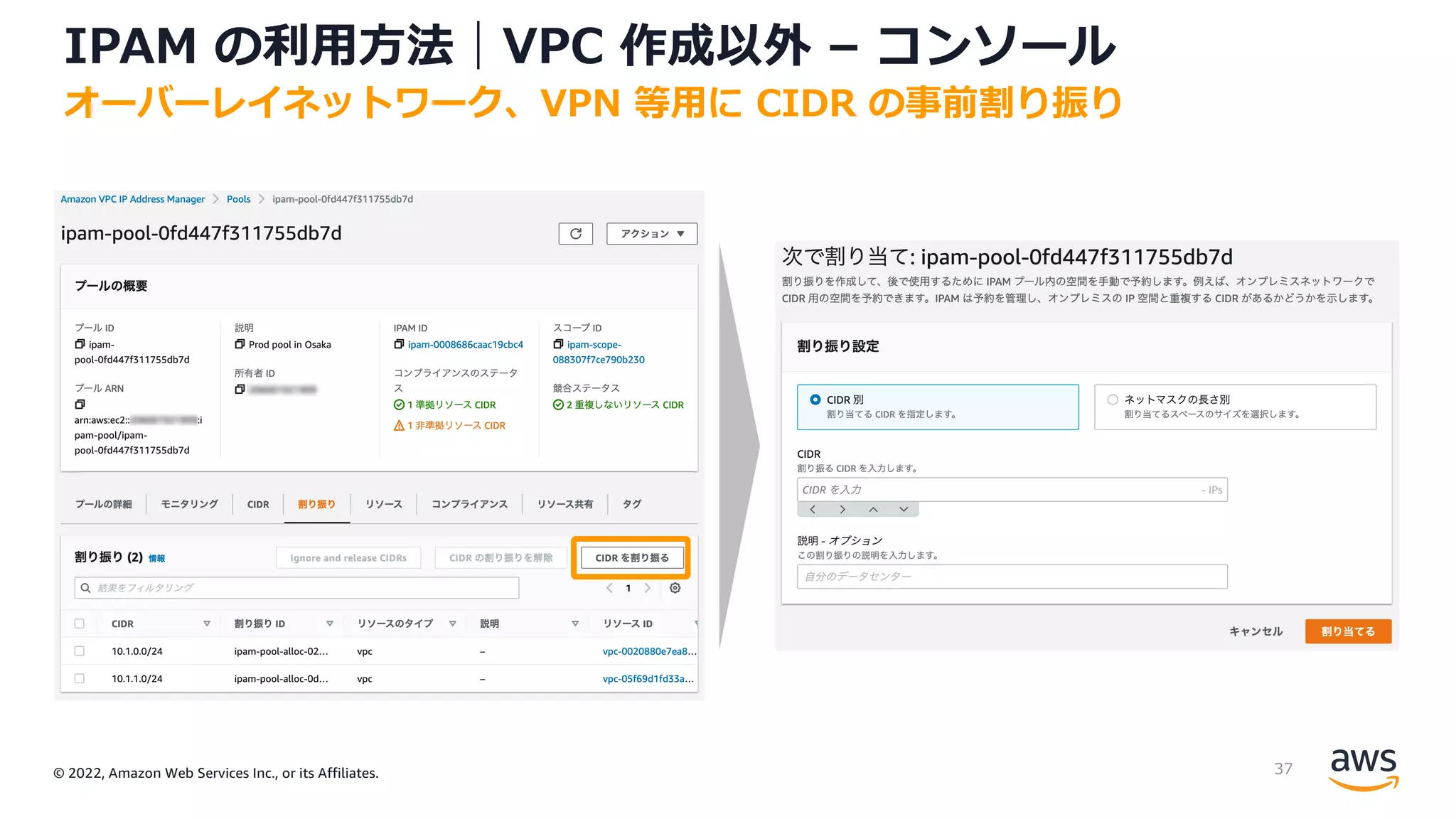Click the up arrow under CIDR input
This screenshot has width=1456, height=819.
click(x=873, y=509)
